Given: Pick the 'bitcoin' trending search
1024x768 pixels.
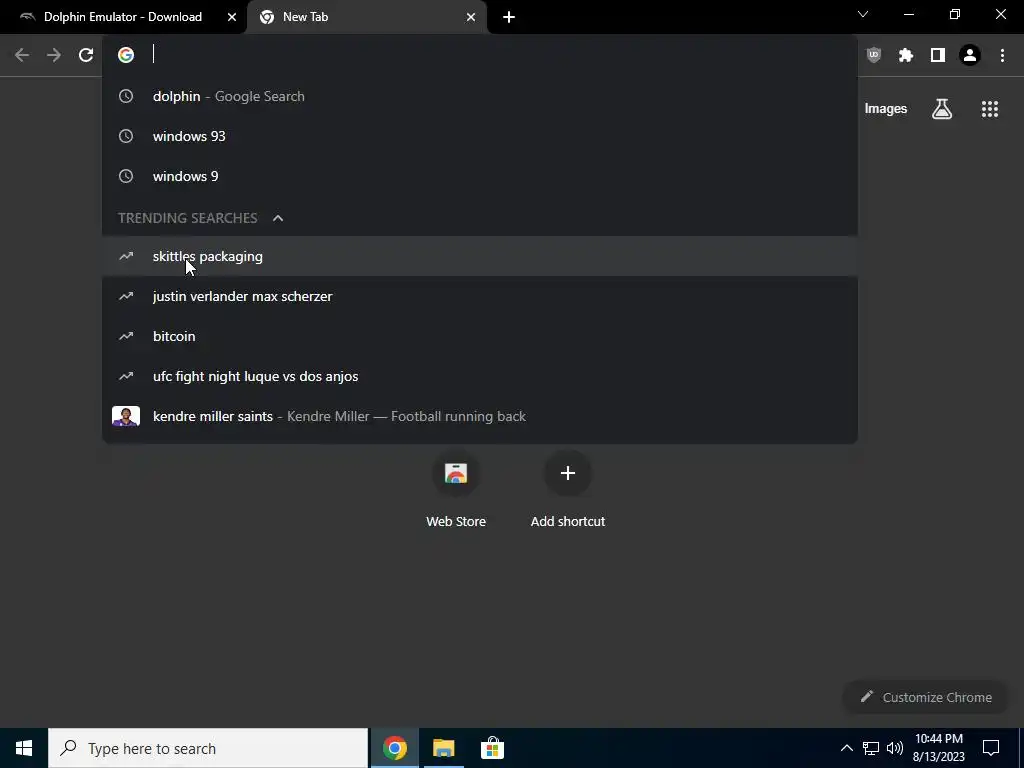Looking at the screenshot, I should pyautogui.click(x=480, y=336).
